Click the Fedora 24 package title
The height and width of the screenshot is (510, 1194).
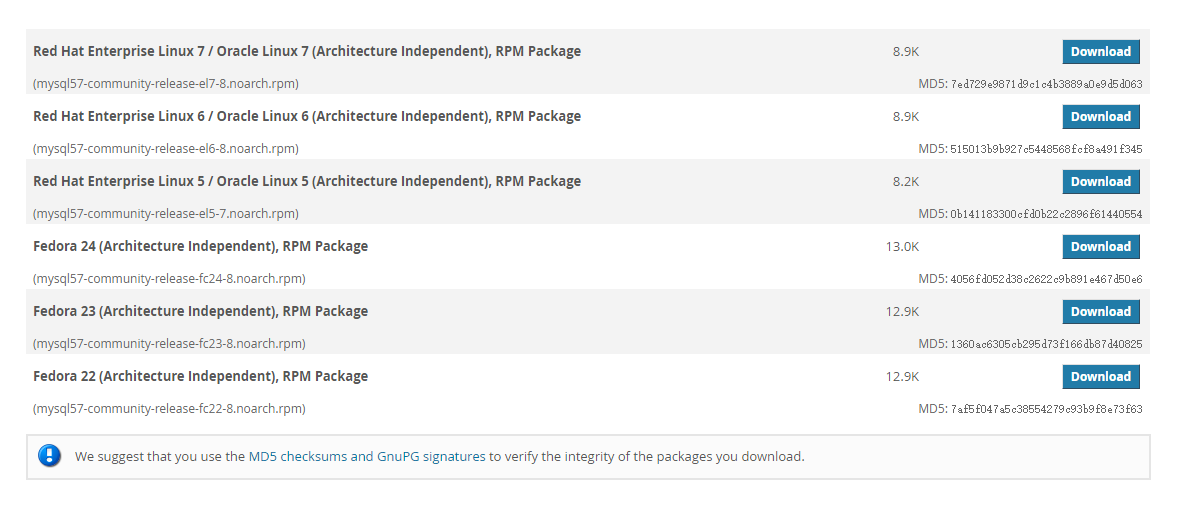(200, 247)
